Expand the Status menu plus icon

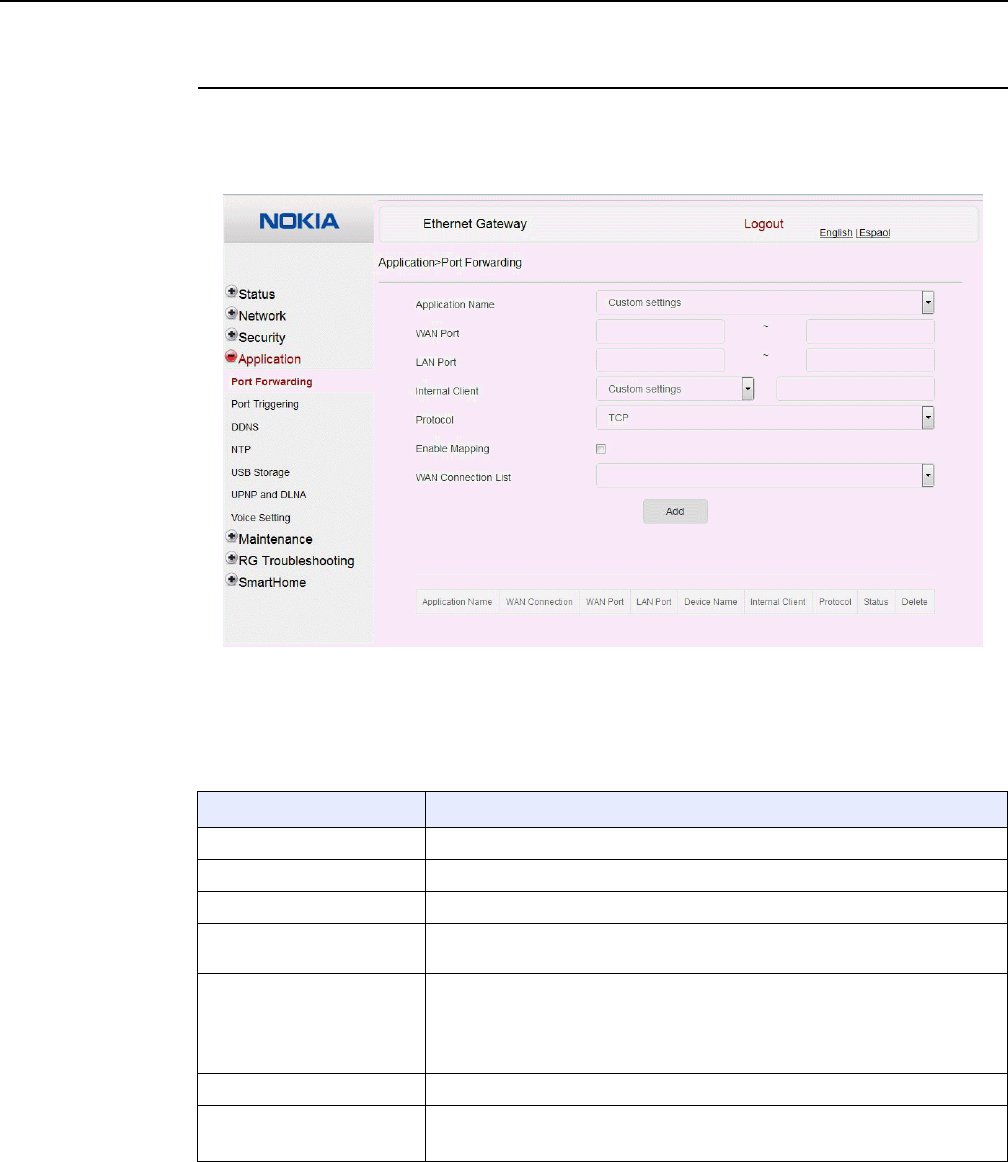tap(231, 292)
